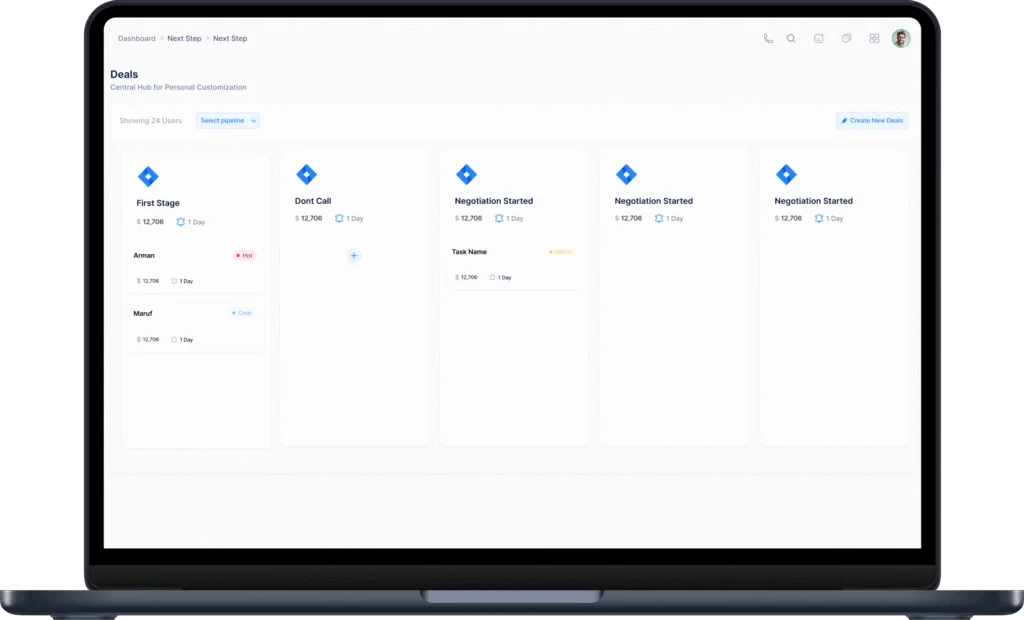Toggle the Hot status badge on Arman's card
1024x620 pixels.
243,255
